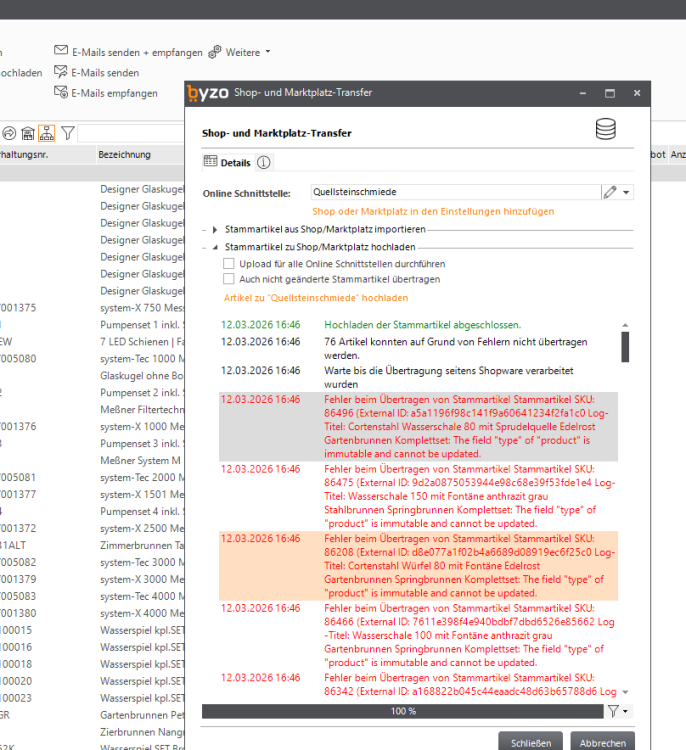Switch to the Details tab
Screen dimensions: 686x750
pyautogui.click(x=227, y=162)
